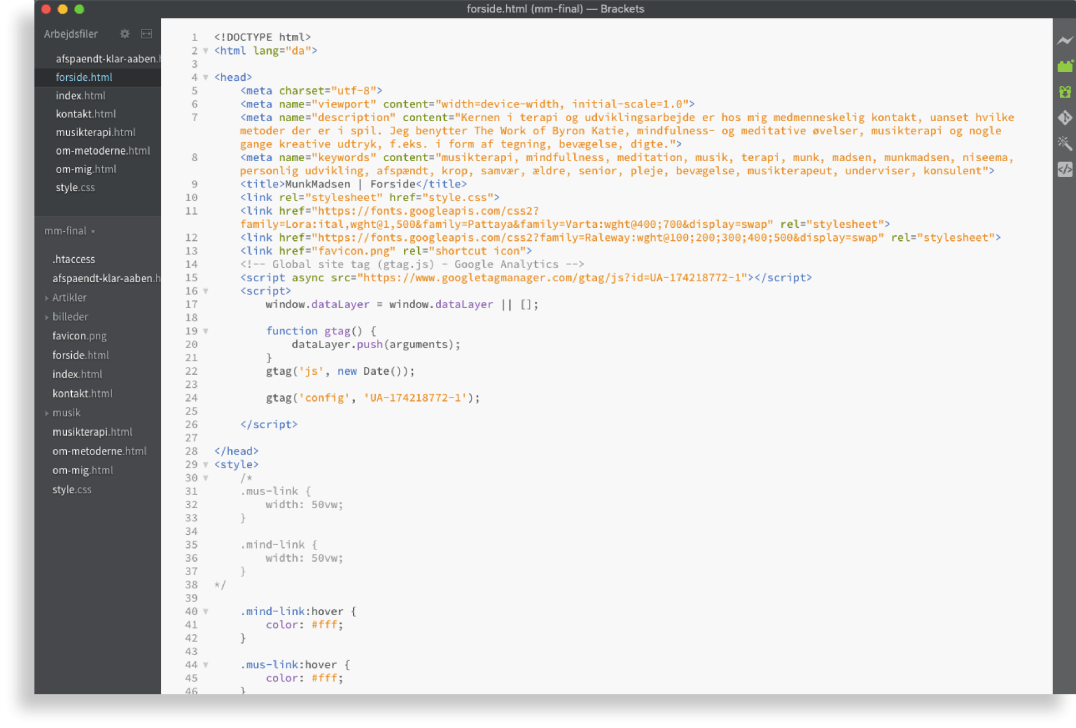This screenshot has width=1076, height=728.
Task: Fold the .mus-link:hover rule on line 44
Action: click(205, 666)
